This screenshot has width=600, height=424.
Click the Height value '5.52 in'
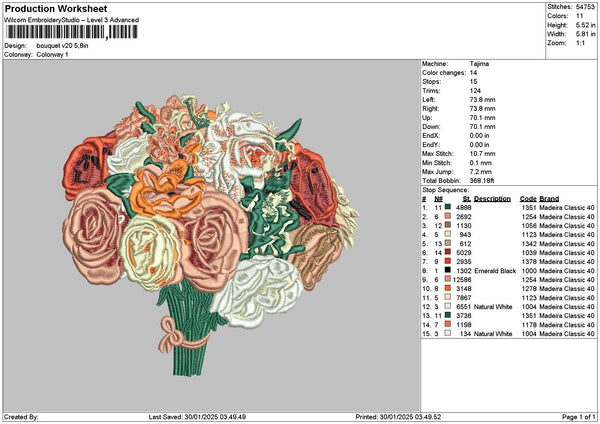pos(585,25)
